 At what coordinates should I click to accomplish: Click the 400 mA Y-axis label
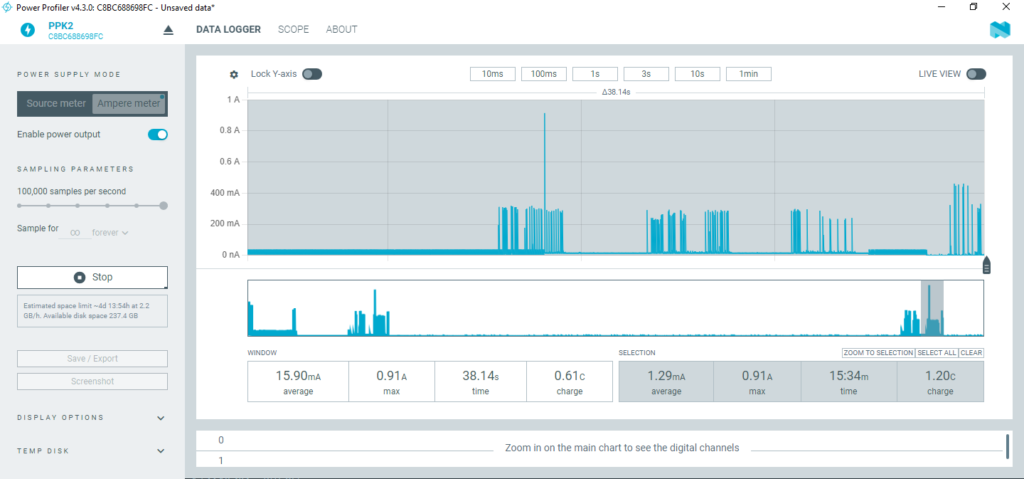coord(227,193)
